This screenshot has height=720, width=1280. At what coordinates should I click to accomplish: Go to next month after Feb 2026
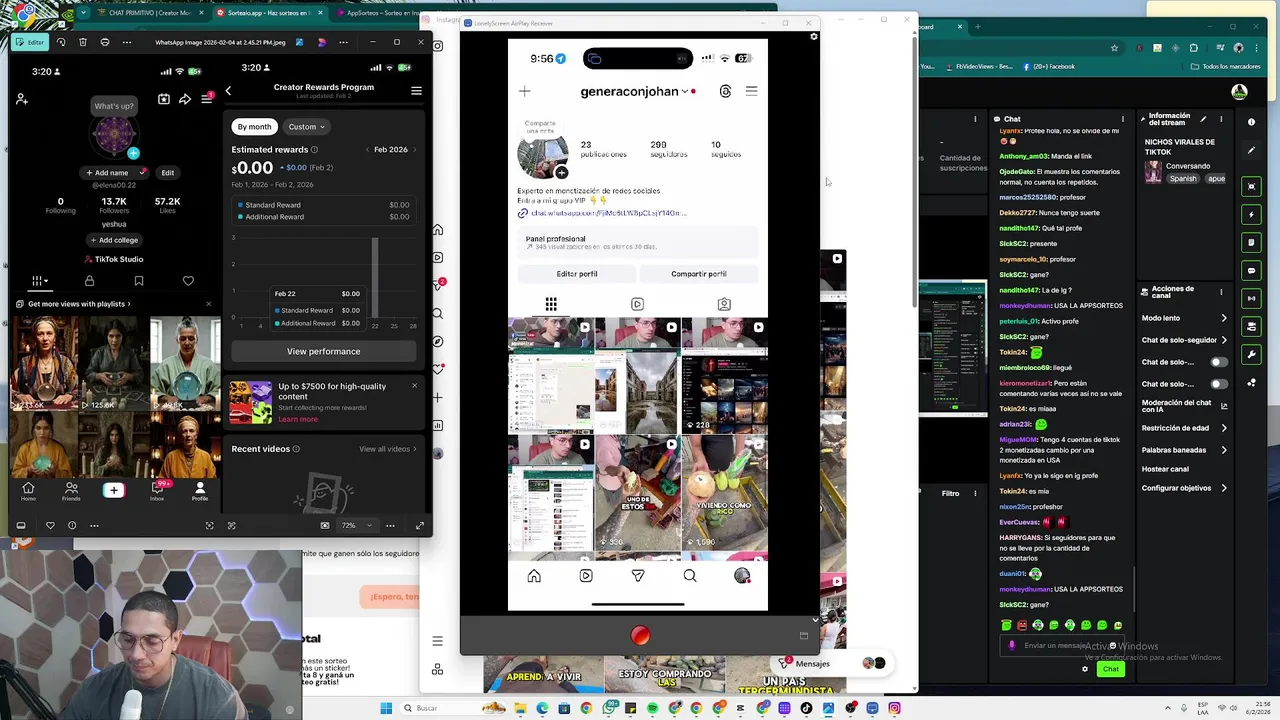415,150
